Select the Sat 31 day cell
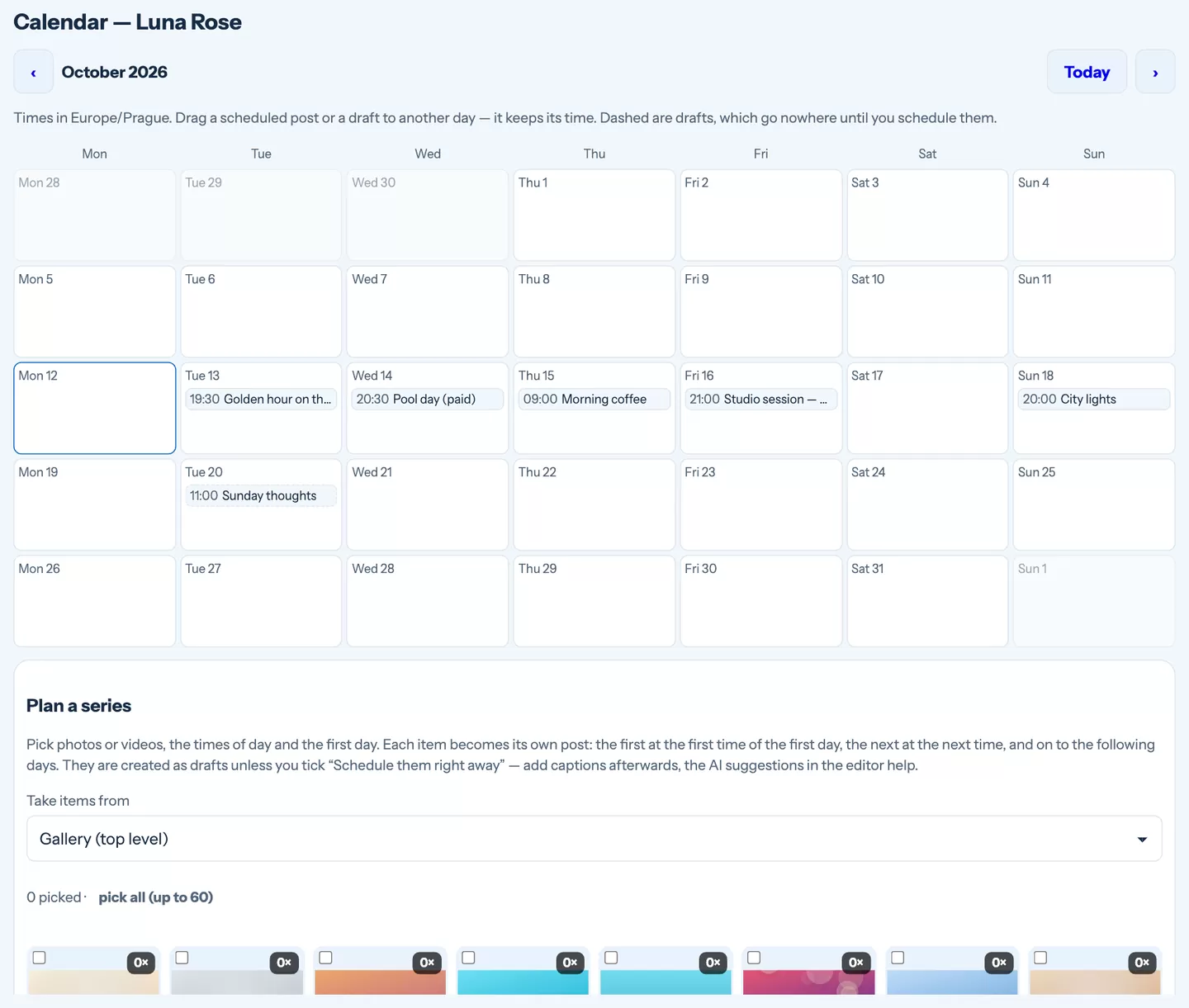 click(927, 601)
